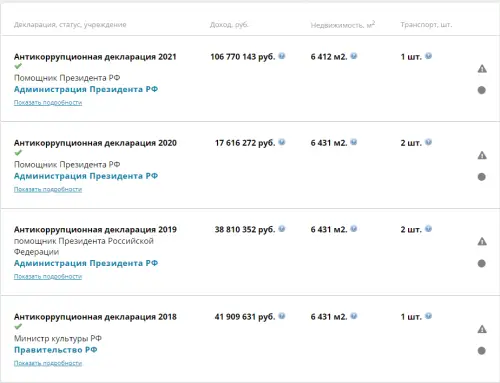Screen dimensions: 500x383
Task: Click the gray circle icon in the 2021 row
Action: [x=482, y=90]
